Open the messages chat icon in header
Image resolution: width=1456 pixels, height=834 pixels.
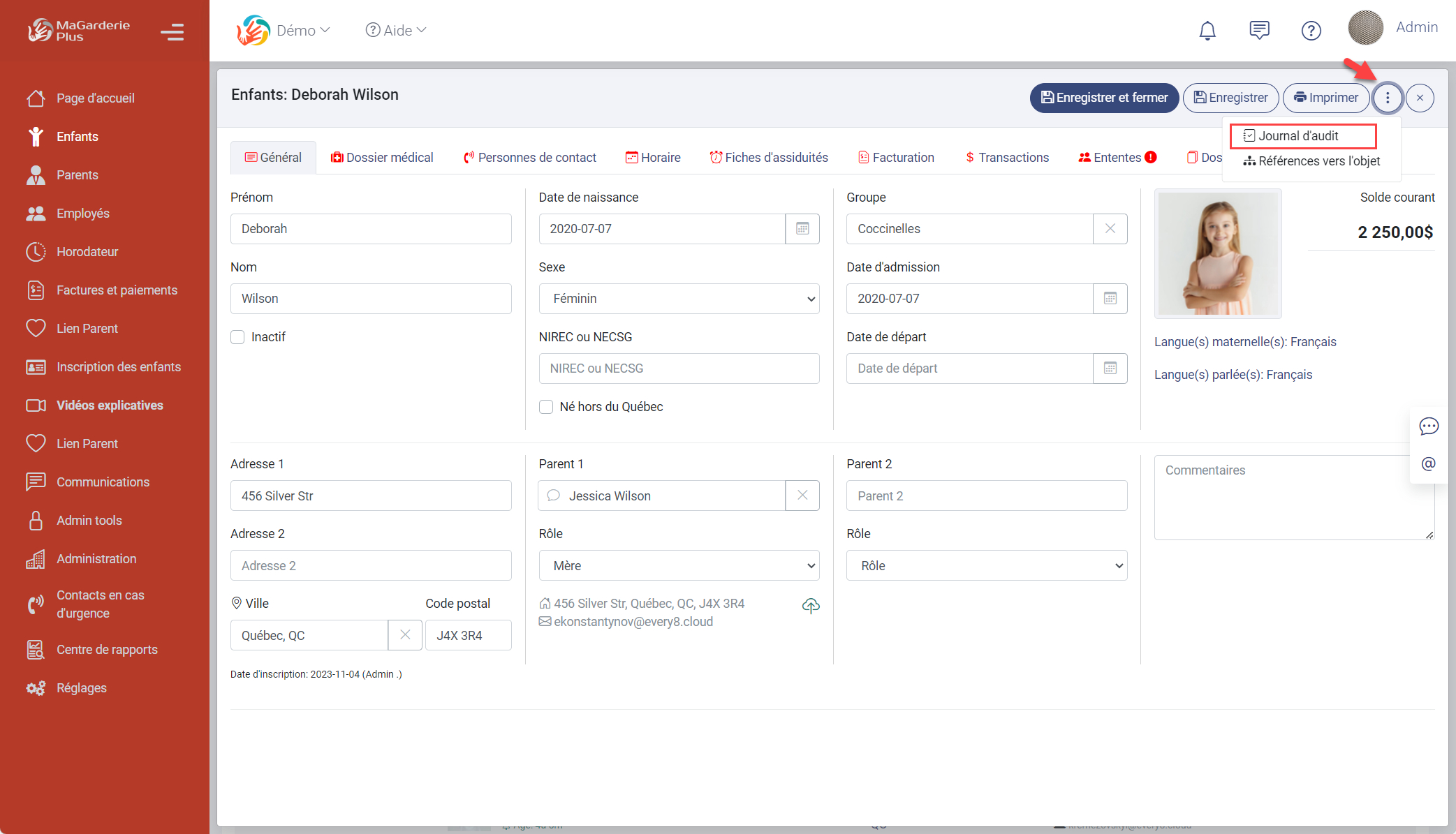click(1259, 30)
